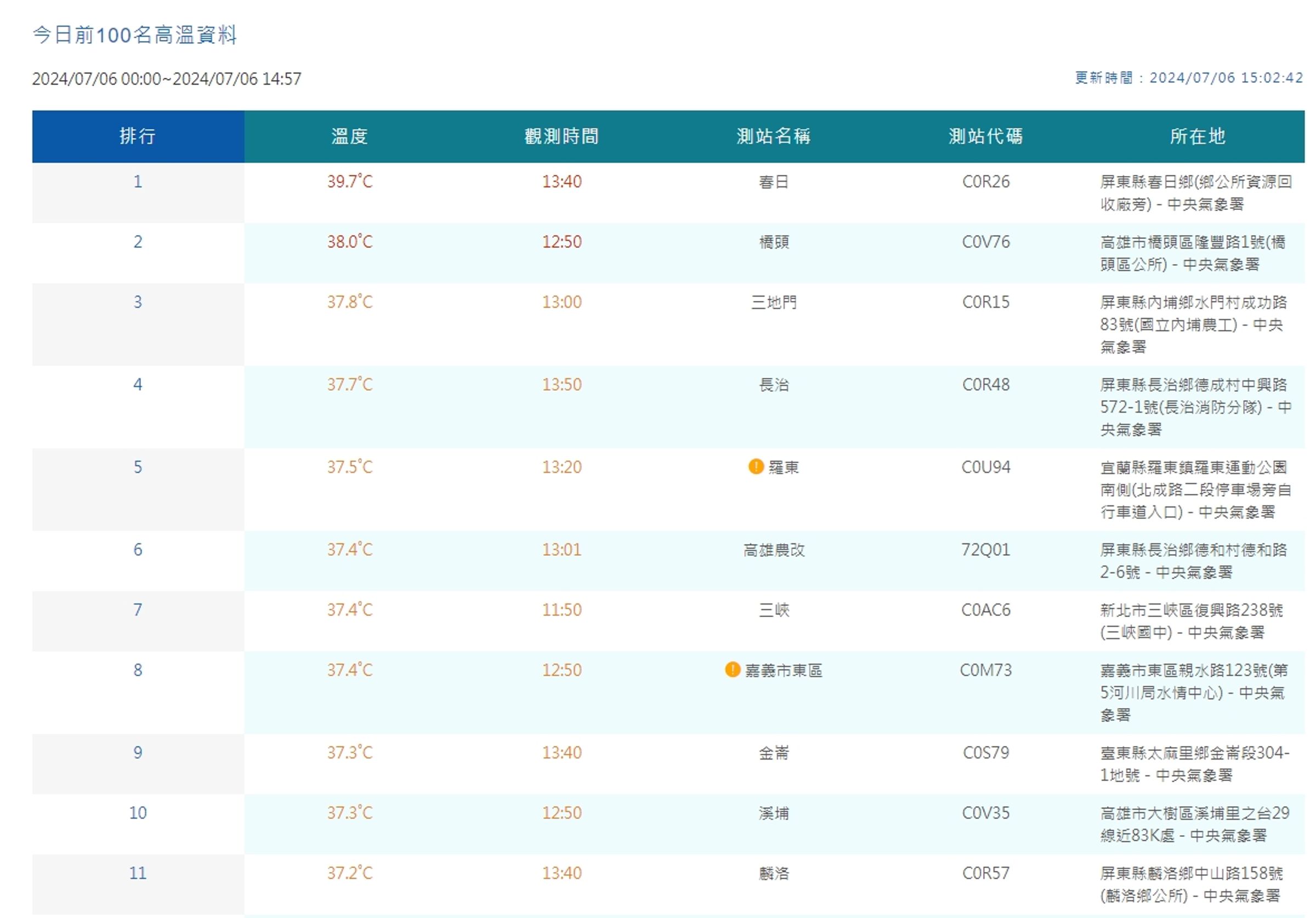Click the 測站代碼 column header

(x=986, y=136)
